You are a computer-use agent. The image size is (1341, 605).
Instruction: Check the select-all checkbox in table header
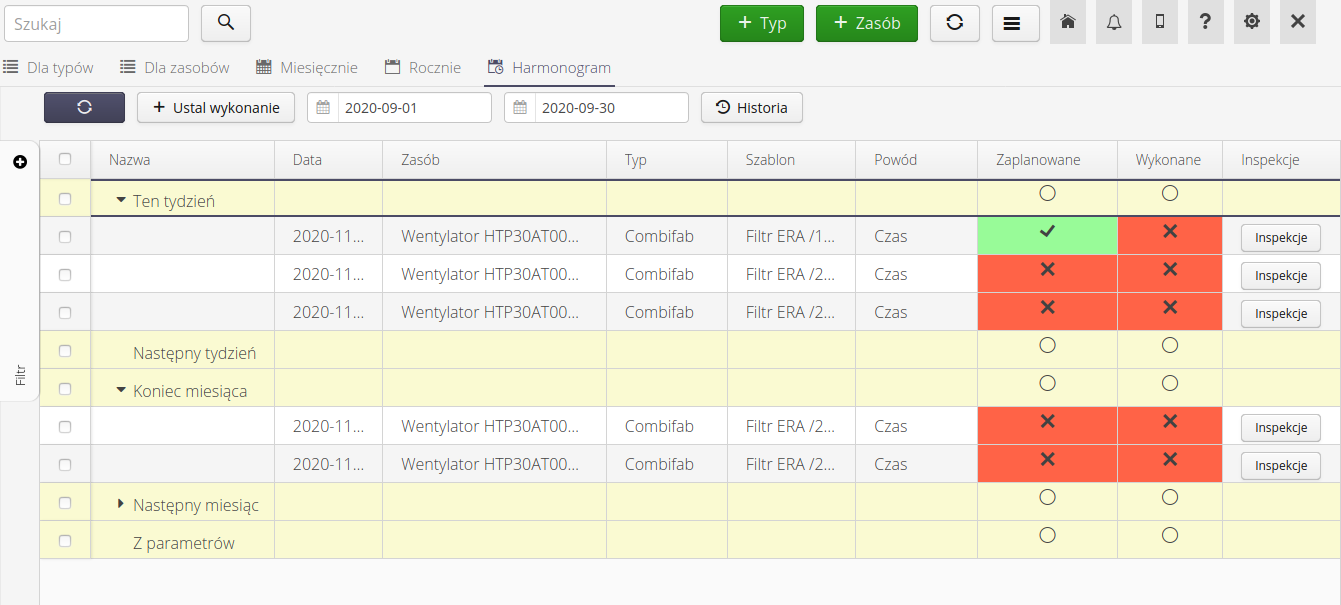65,159
